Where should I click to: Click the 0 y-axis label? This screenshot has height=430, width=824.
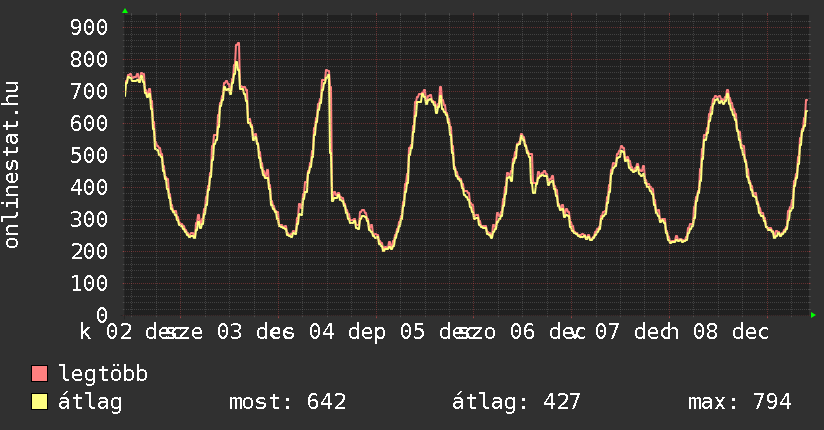pos(102,315)
